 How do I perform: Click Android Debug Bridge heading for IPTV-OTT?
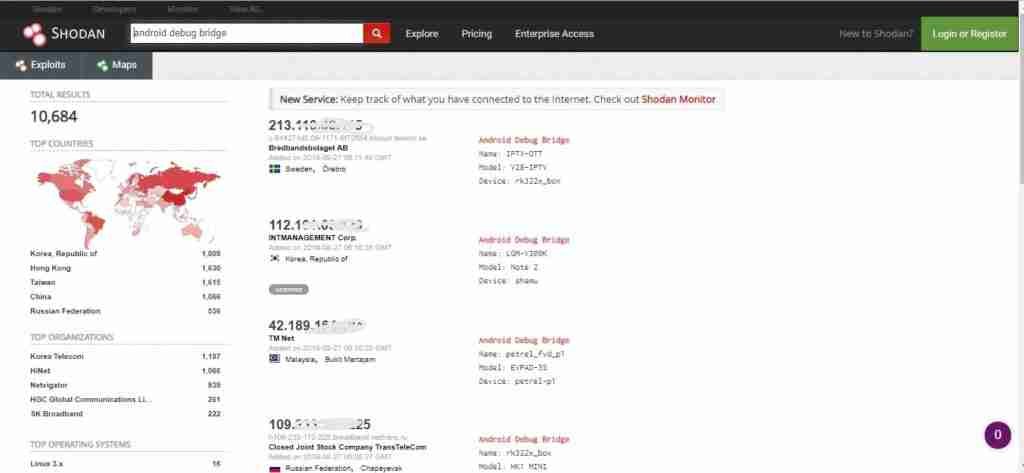coord(524,140)
